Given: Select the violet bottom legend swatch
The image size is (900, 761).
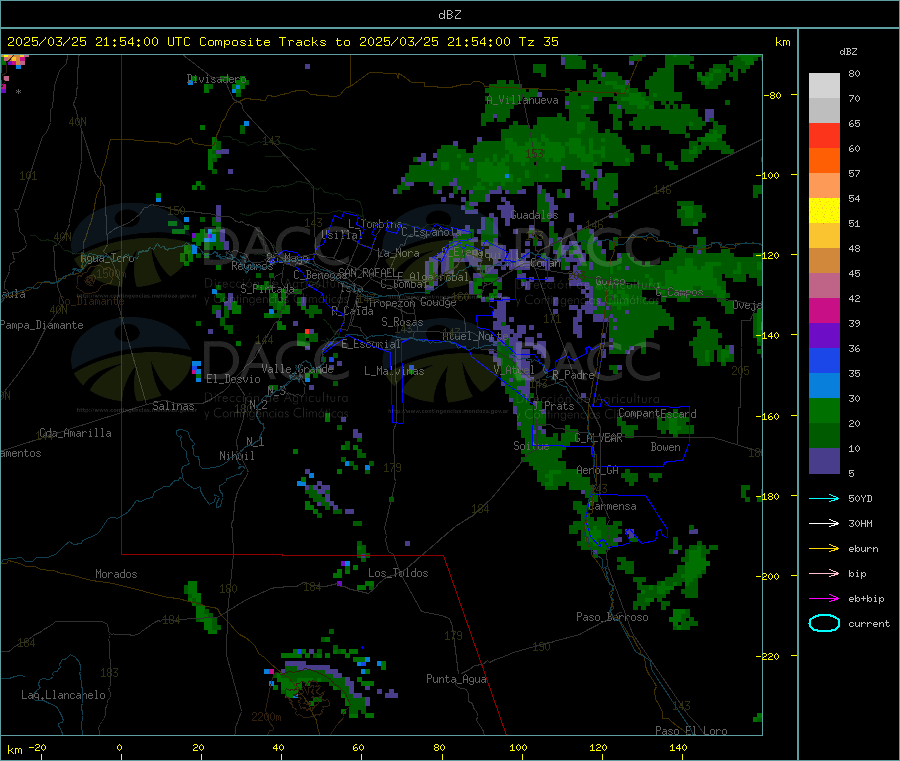Looking at the screenshot, I should [x=824, y=461].
